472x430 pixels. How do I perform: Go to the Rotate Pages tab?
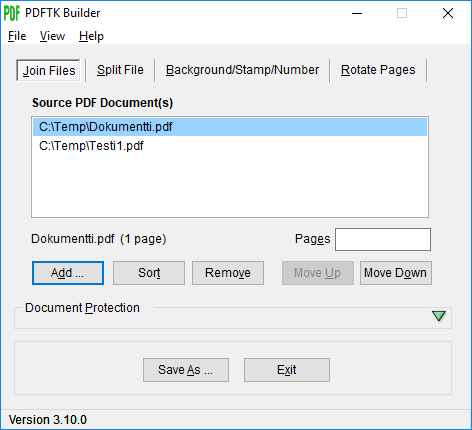(x=378, y=70)
